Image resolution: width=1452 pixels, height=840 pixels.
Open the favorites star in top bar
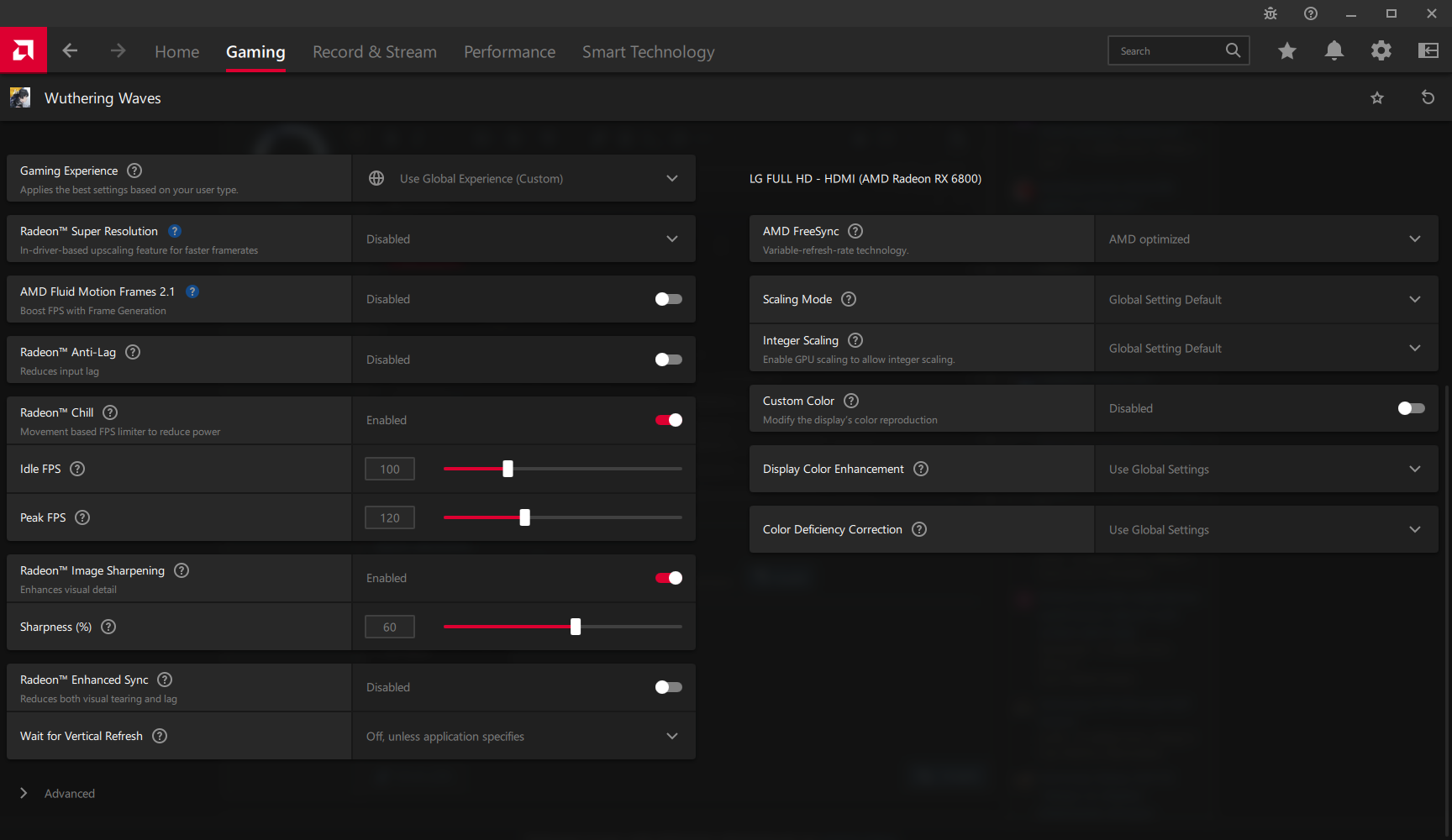tap(1286, 51)
